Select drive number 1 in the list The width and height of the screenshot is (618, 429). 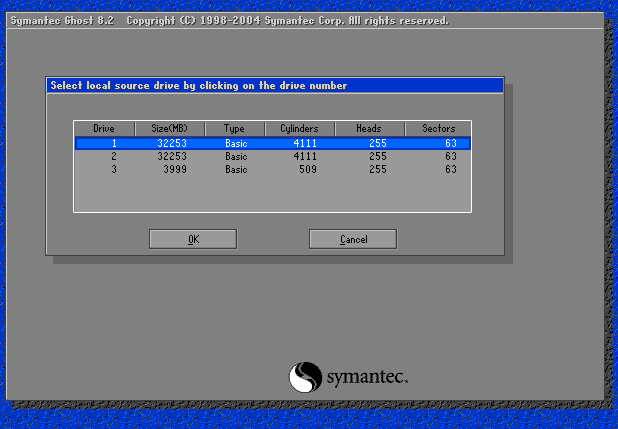[x=113, y=144]
